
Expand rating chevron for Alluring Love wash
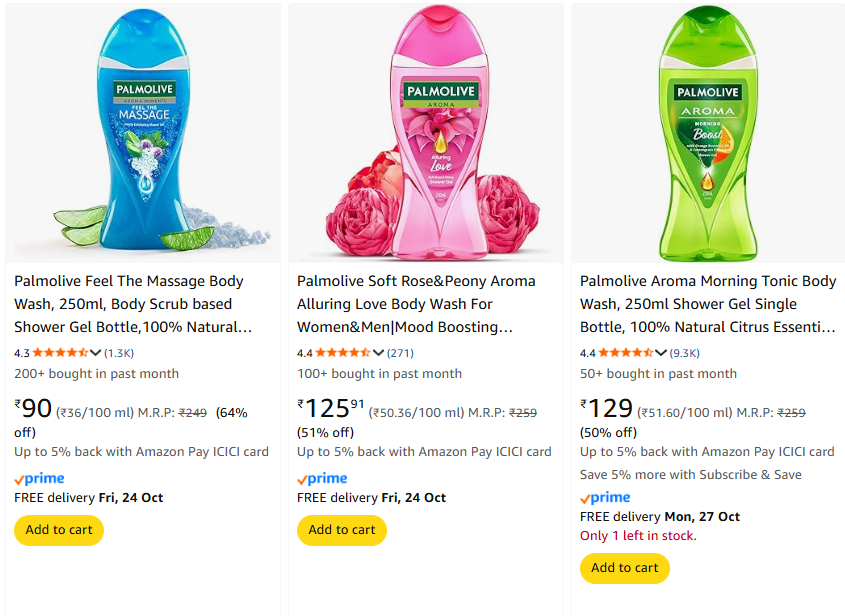point(379,353)
